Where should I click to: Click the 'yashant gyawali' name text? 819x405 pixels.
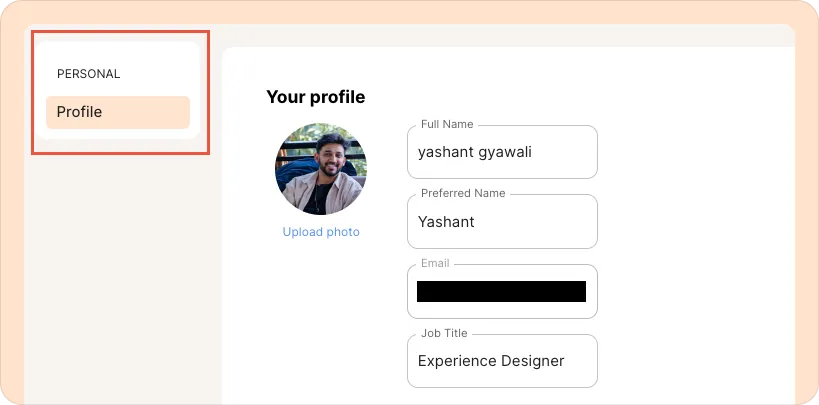pyautogui.click(x=475, y=153)
